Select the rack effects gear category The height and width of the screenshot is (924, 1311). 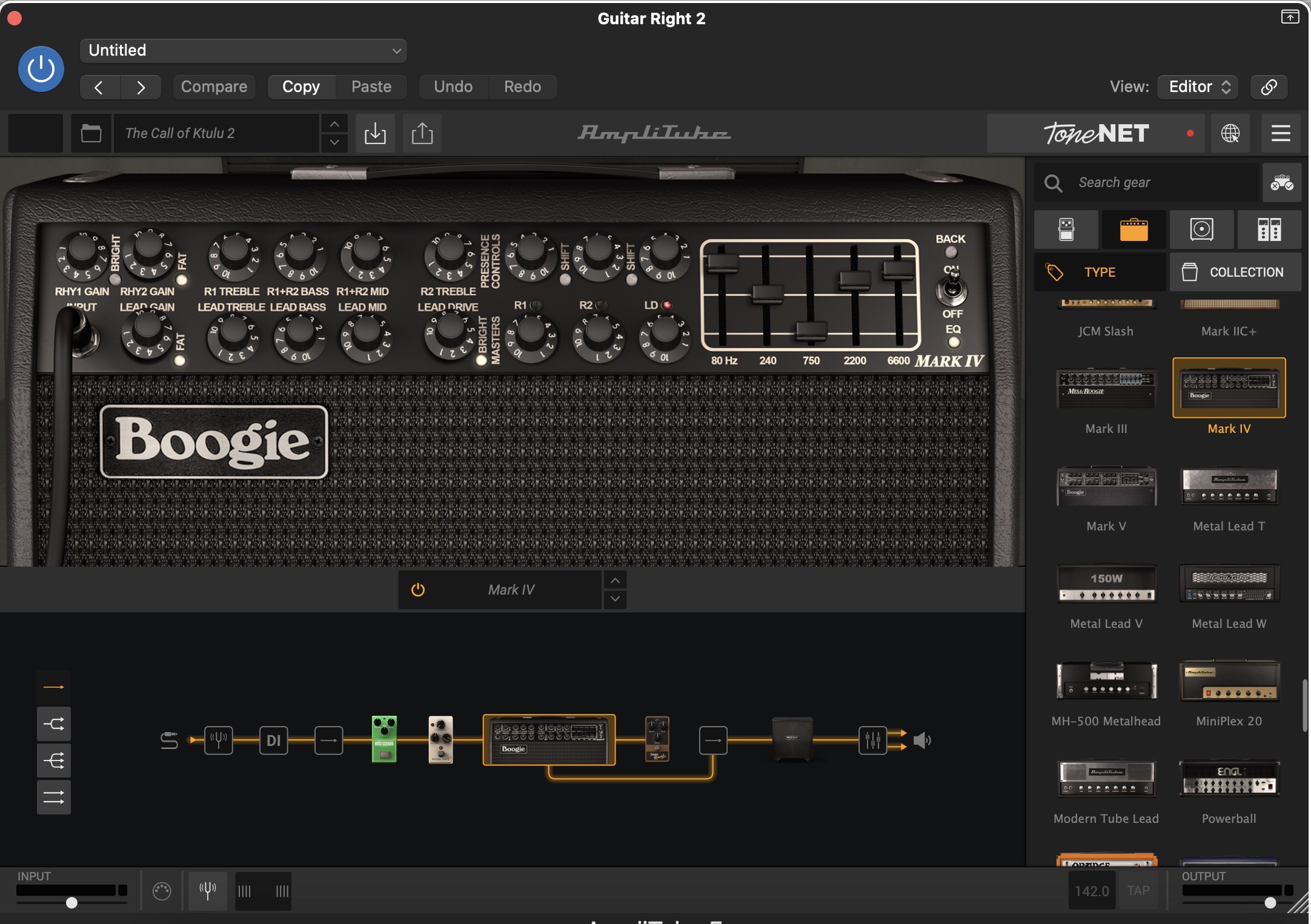(1269, 229)
